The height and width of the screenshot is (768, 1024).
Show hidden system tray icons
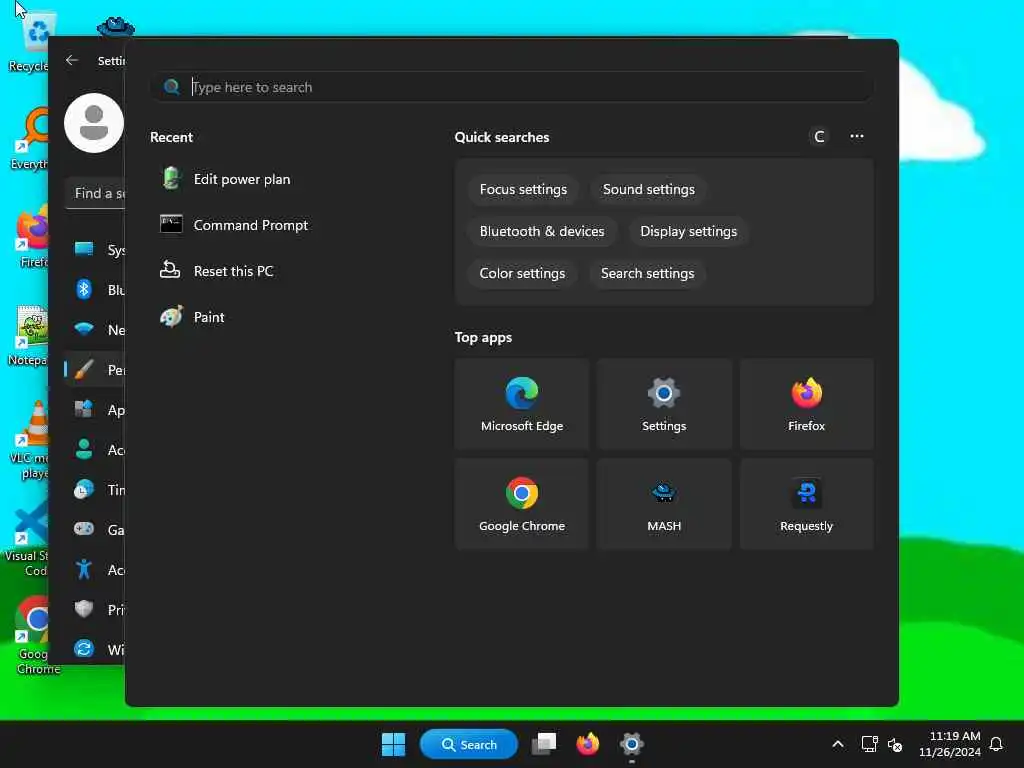pyautogui.click(x=838, y=744)
